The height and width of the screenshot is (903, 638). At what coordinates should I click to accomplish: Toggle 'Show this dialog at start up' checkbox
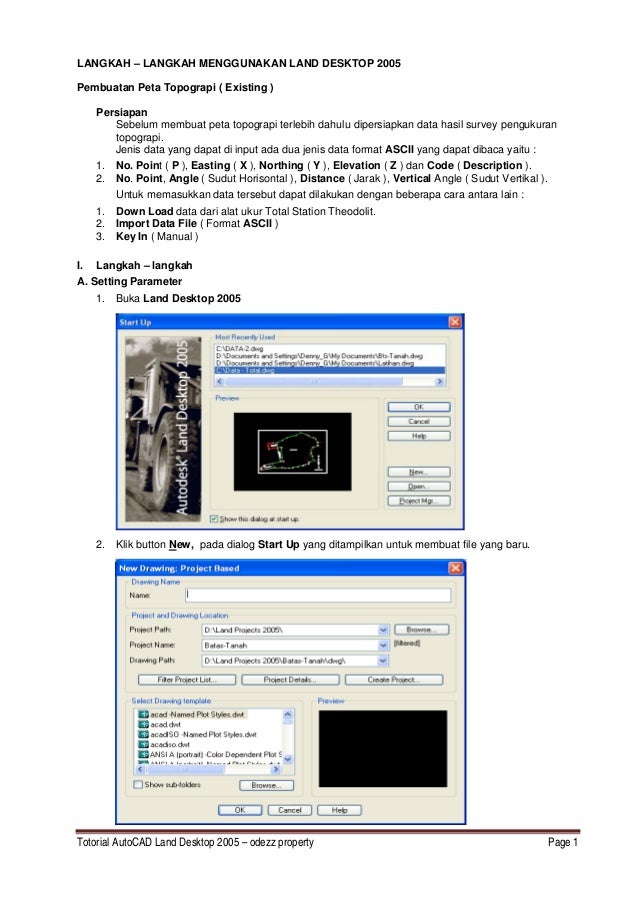(214, 519)
